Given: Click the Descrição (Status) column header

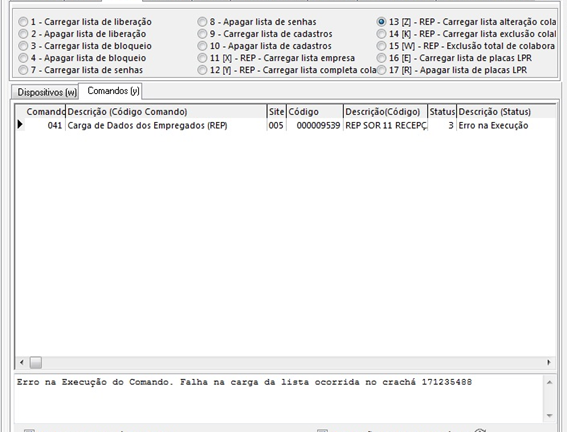Looking at the screenshot, I should [506, 112].
